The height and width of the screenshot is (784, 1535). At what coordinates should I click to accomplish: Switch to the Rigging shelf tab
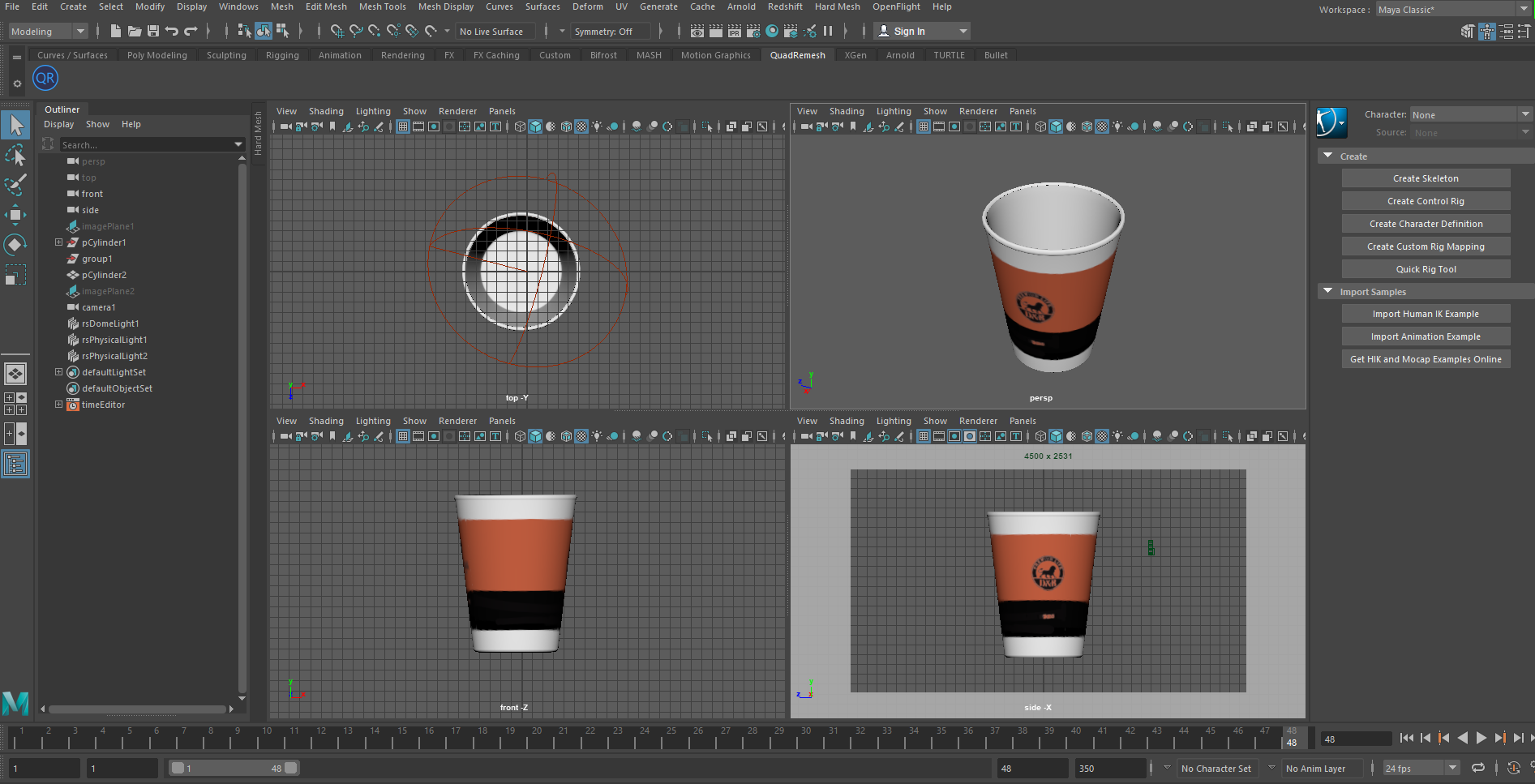(282, 55)
